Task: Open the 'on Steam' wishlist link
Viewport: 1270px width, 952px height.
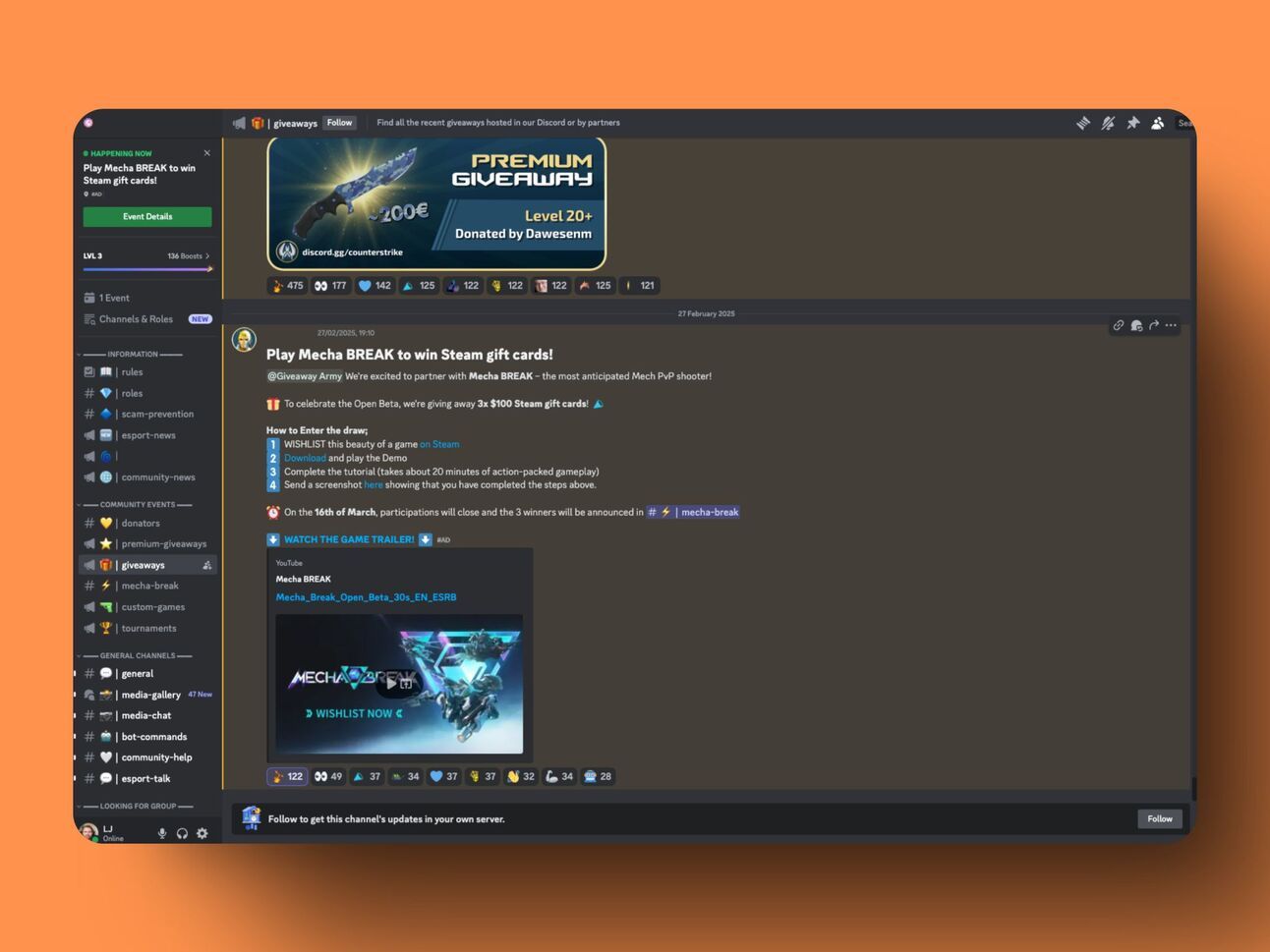Action: click(439, 444)
